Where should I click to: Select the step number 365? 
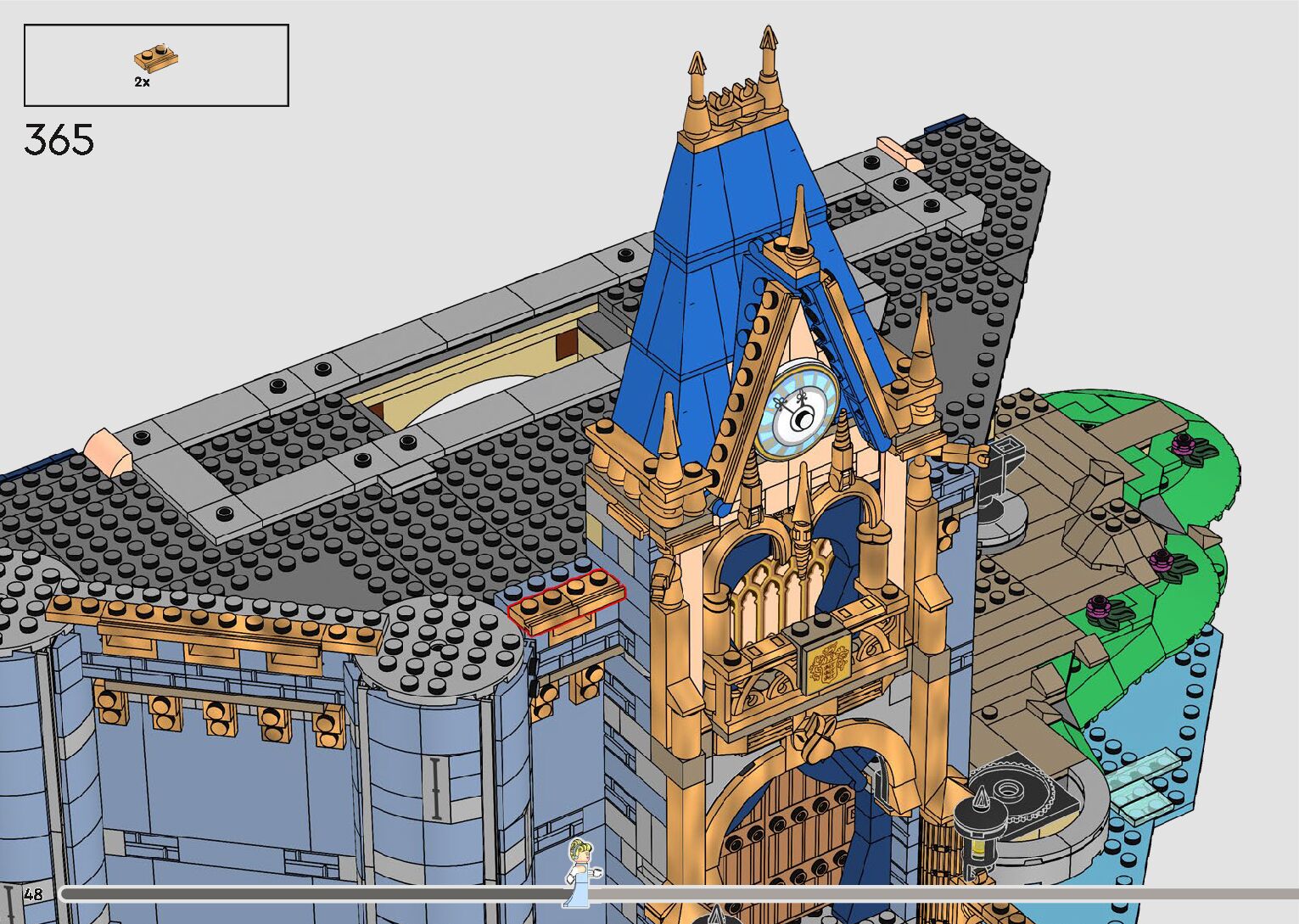59,140
